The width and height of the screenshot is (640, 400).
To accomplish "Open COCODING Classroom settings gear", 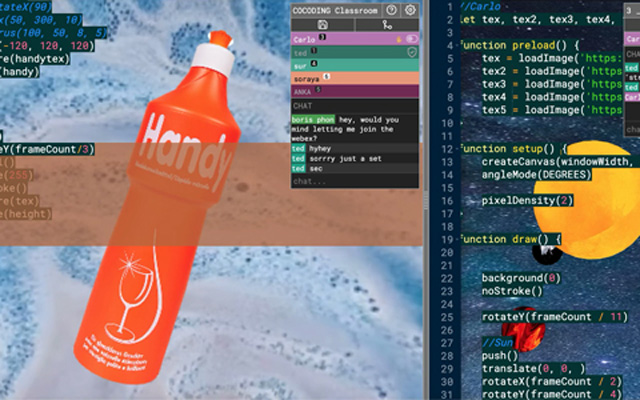I will click(x=409, y=9).
